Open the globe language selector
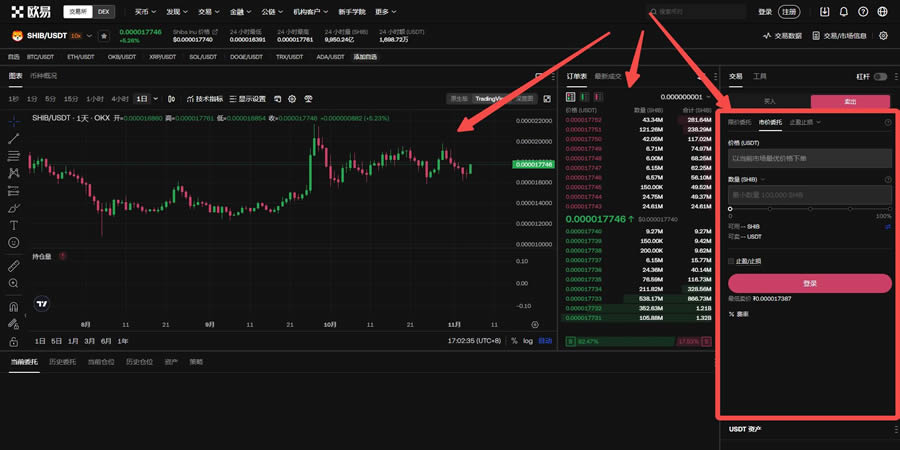The image size is (900, 450). [882, 12]
